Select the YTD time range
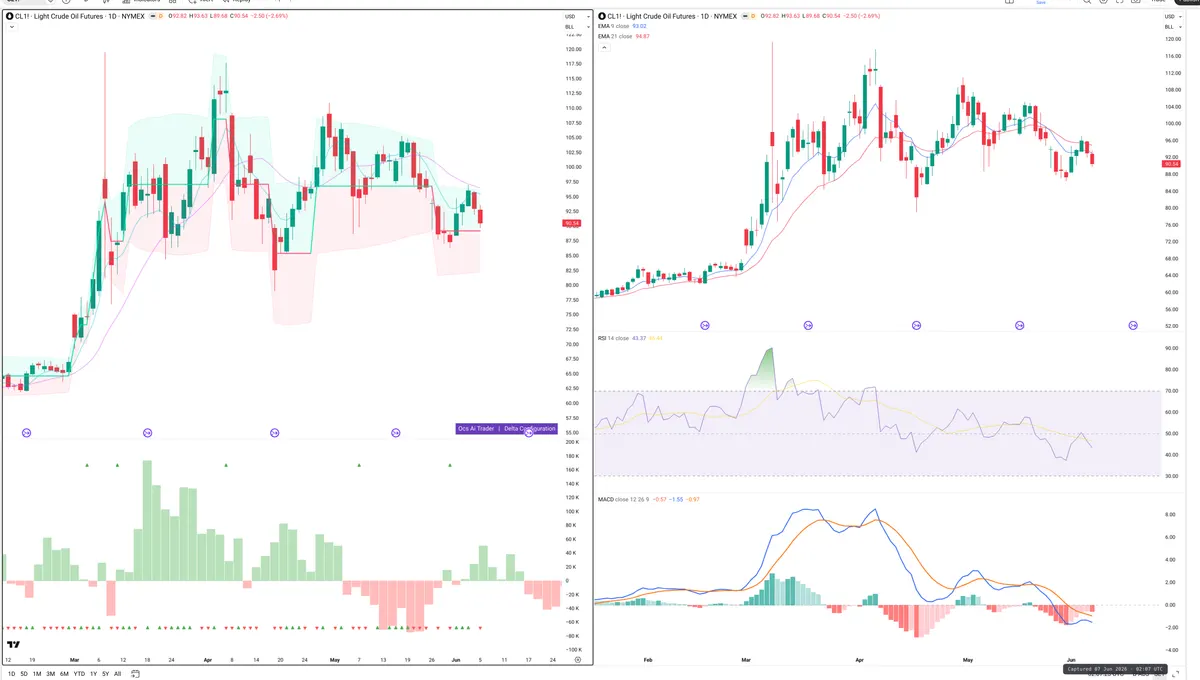 [79, 674]
